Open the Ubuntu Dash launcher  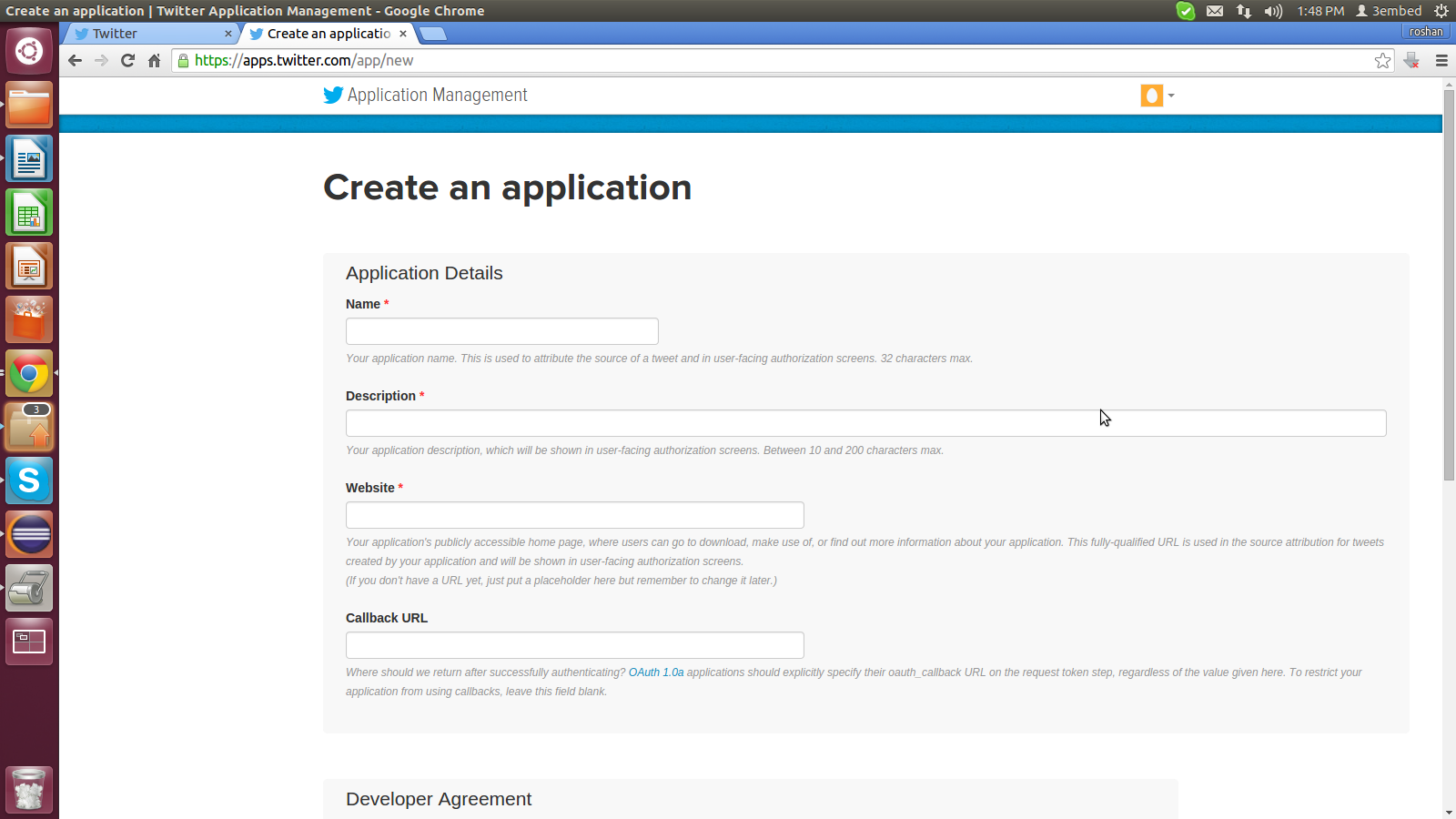[29, 51]
